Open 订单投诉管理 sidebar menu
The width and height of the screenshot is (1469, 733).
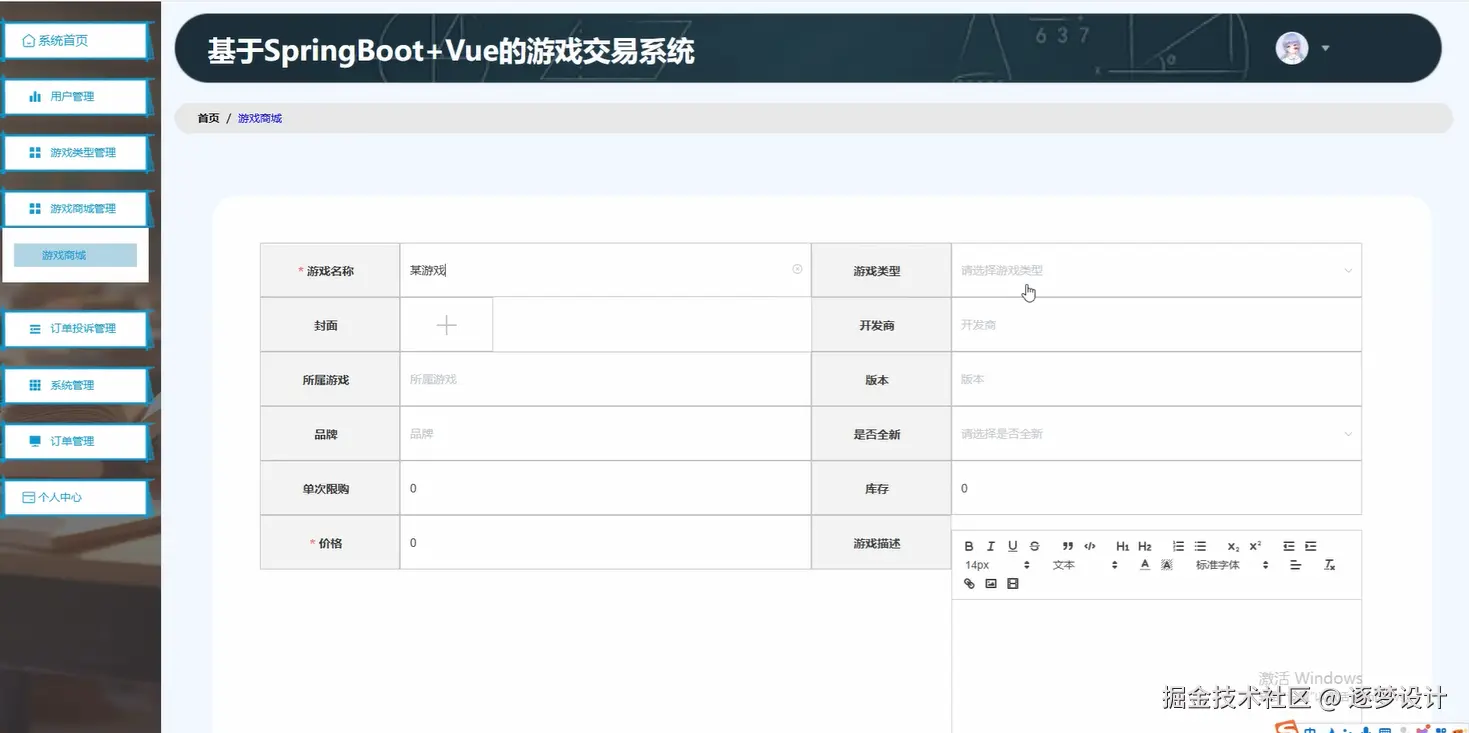[76, 328]
